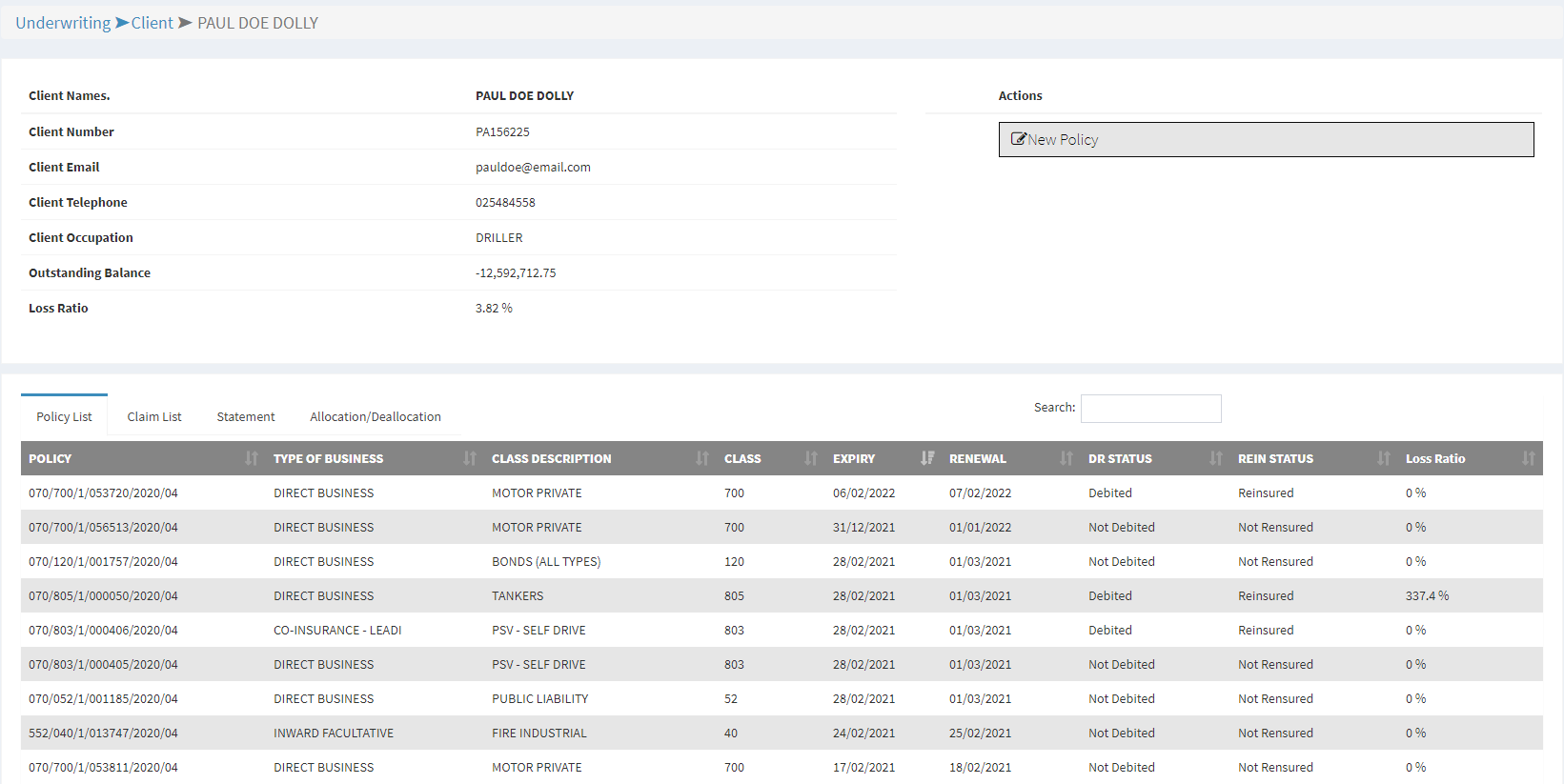Sort by DR STATUS arrows icon
The image size is (1564, 784).
click(x=1216, y=458)
